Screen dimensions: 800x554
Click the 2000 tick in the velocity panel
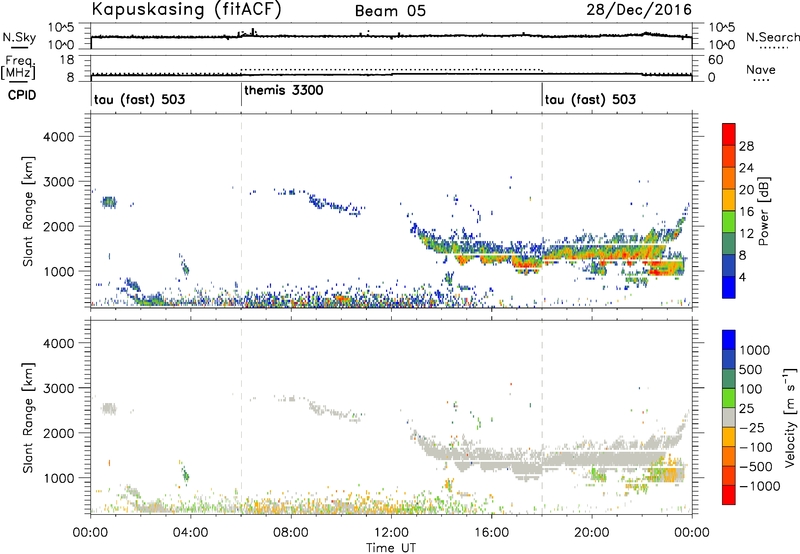58,433
